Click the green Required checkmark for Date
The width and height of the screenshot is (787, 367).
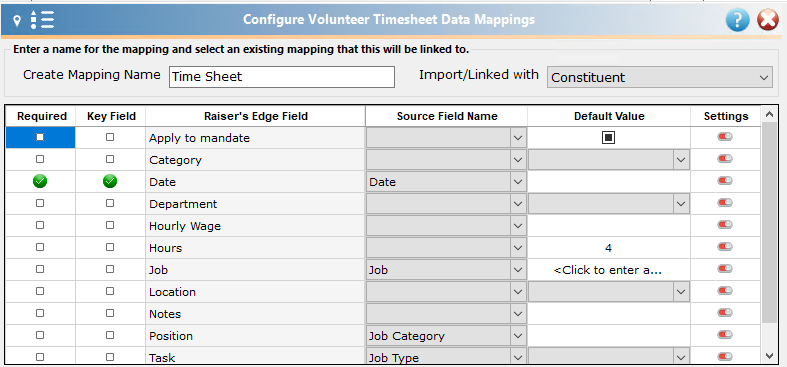point(40,181)
